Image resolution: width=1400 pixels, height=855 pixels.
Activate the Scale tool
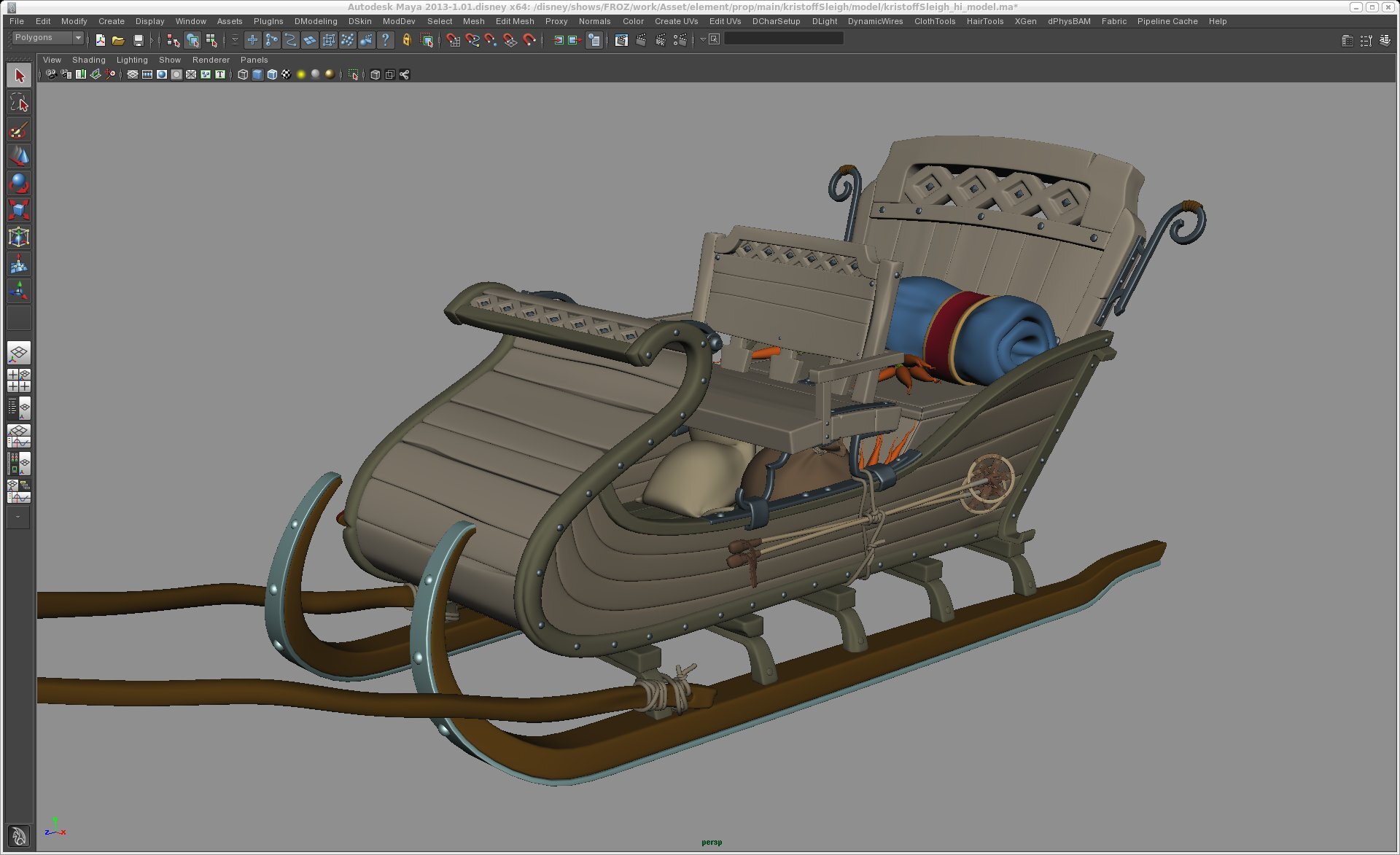19,211
